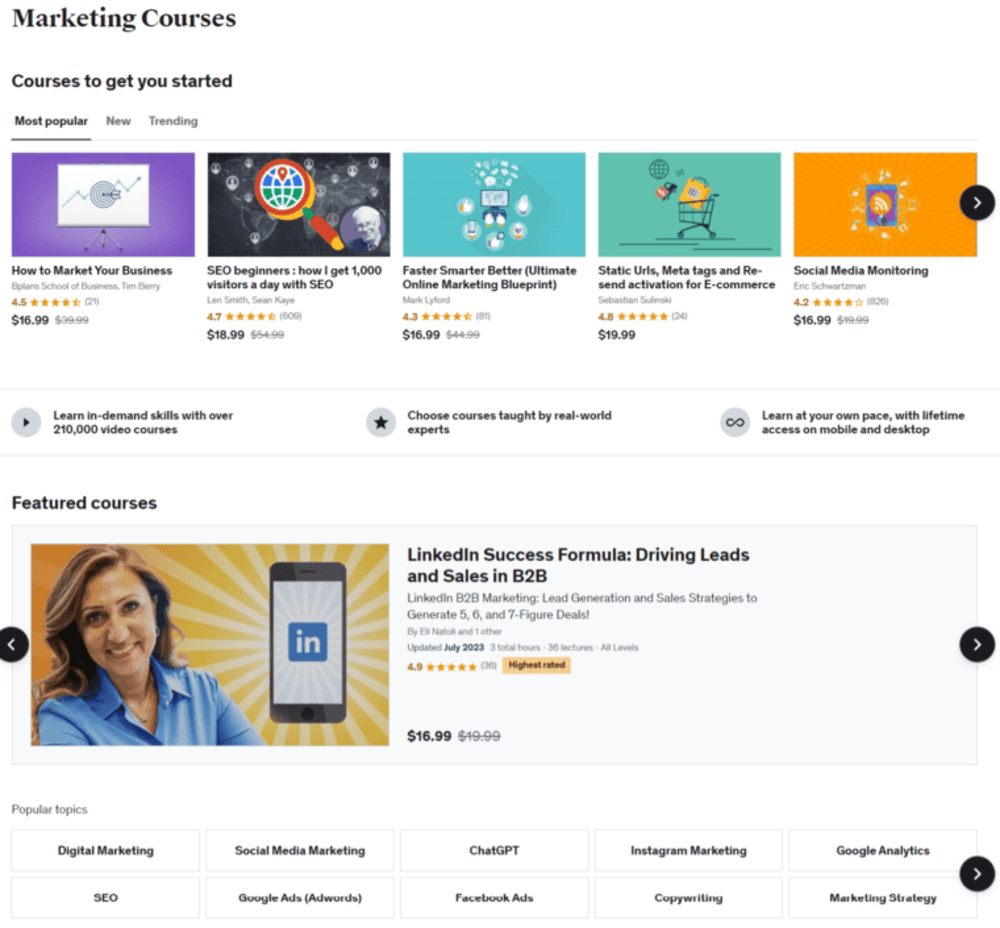This screenshot has width=1000, height=928.
Task: Switch to the Trending tab
Action: click(x=173, y=121)
